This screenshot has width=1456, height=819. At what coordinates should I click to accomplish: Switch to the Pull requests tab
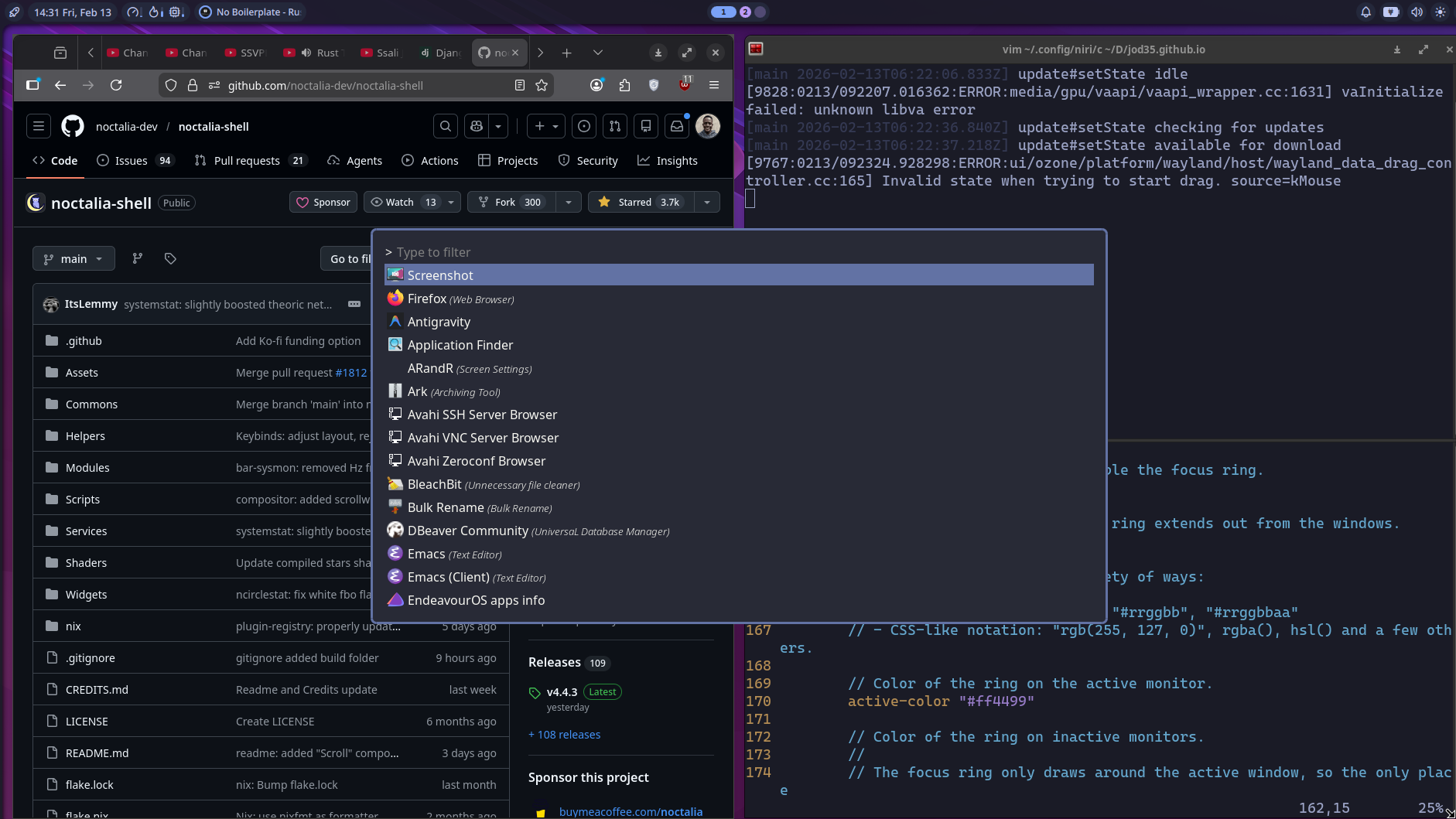(x=250, y=160)
